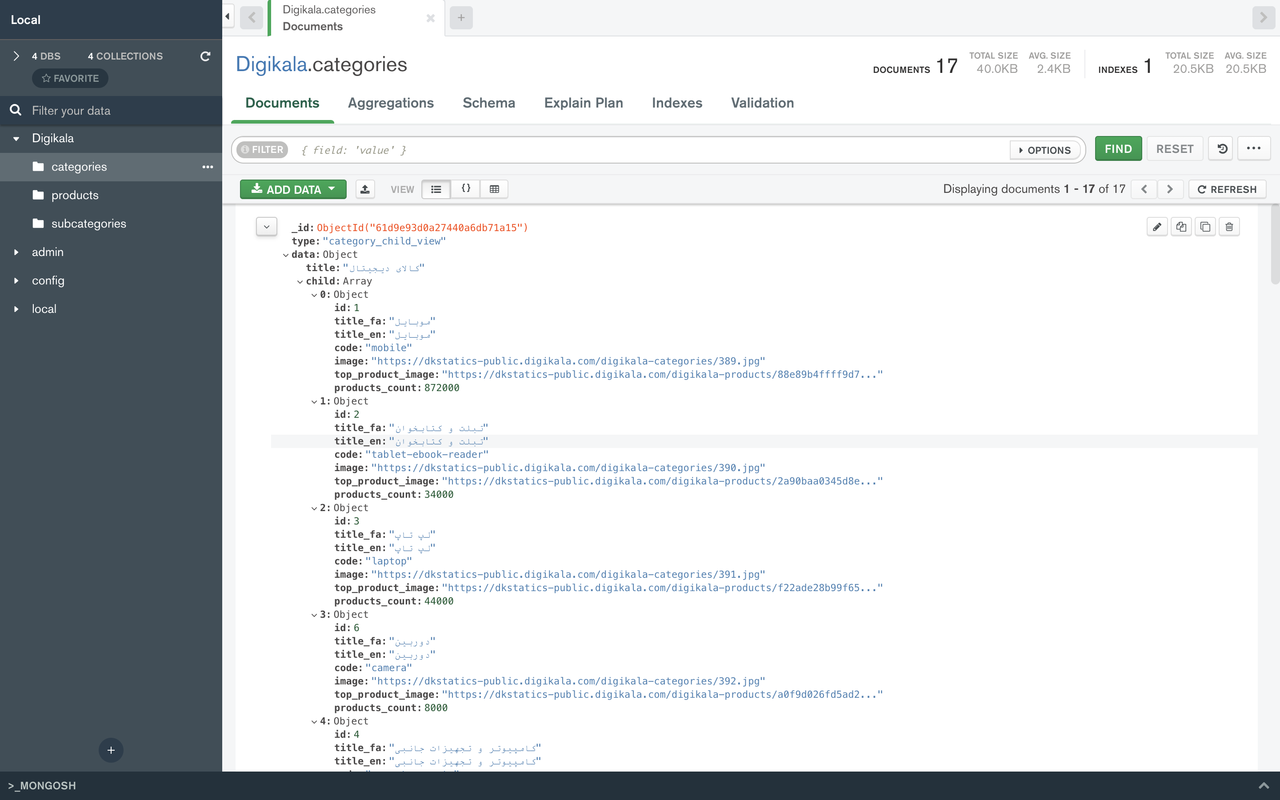1280x800 pixels.
Task: Expand the Local connection details chevron
Action: click(x=16, y=56)
